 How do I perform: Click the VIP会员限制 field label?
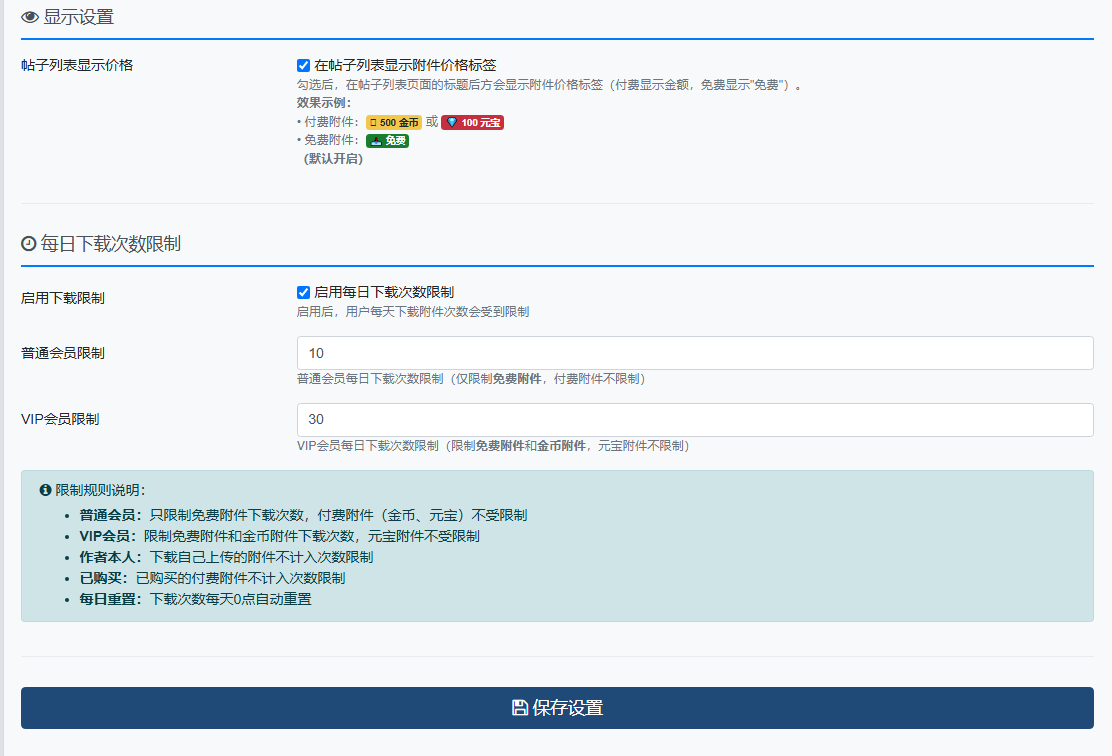[60, 420]
